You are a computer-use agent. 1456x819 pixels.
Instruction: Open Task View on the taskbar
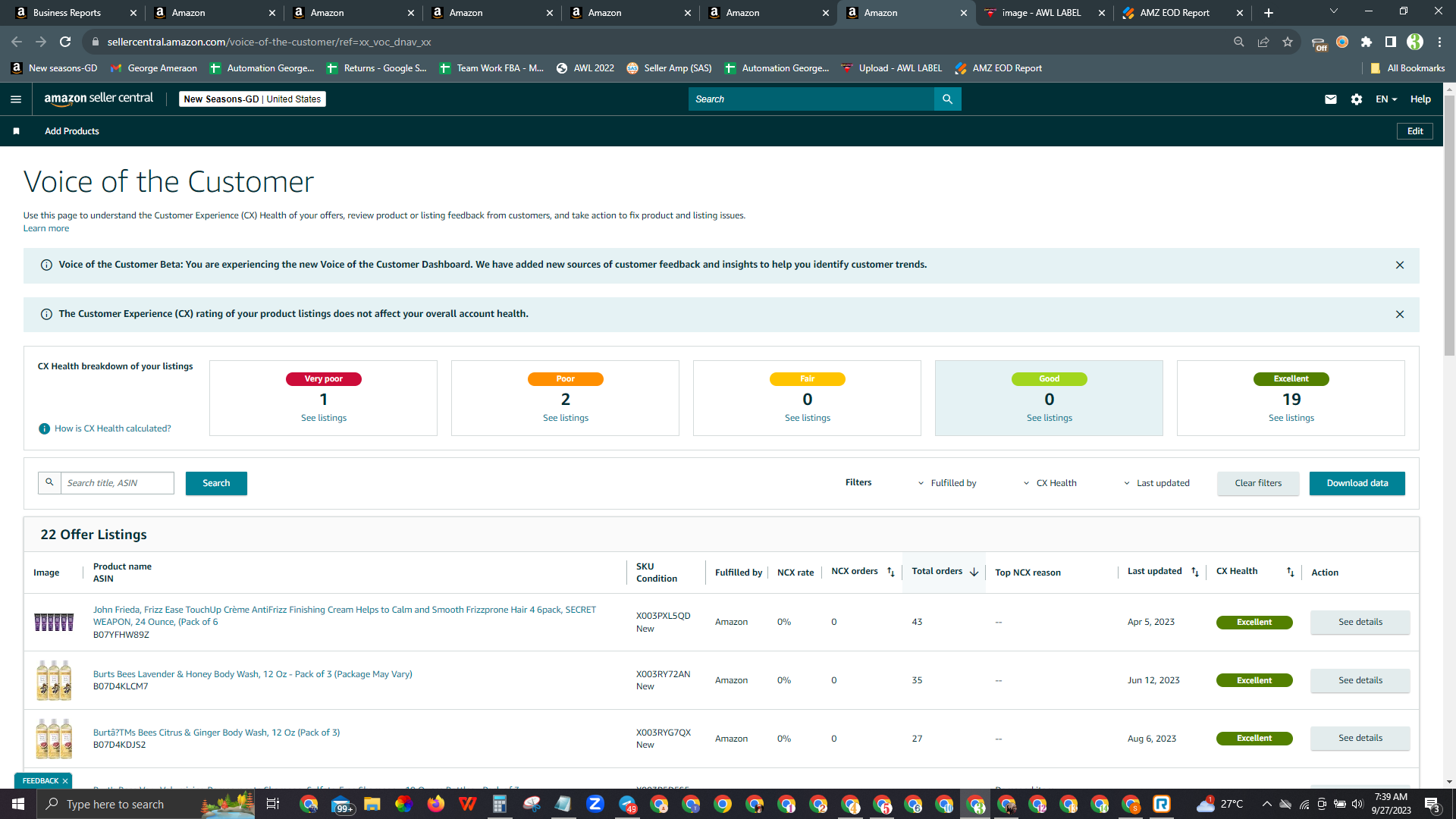273,804
